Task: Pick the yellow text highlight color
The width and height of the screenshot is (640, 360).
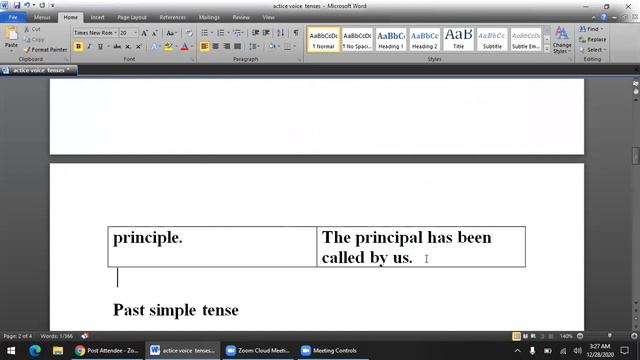Action: point(169,47)
